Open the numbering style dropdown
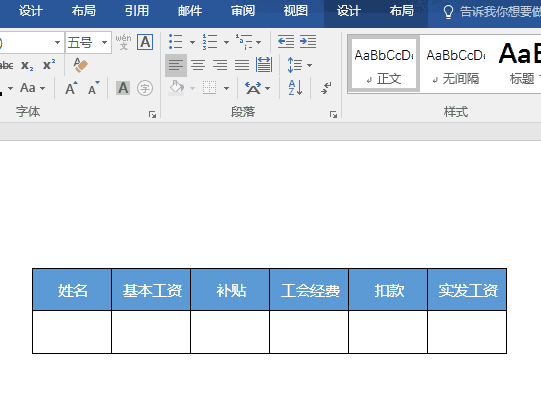The height and width of the screenshot is (414, 541). pos(226,42)
